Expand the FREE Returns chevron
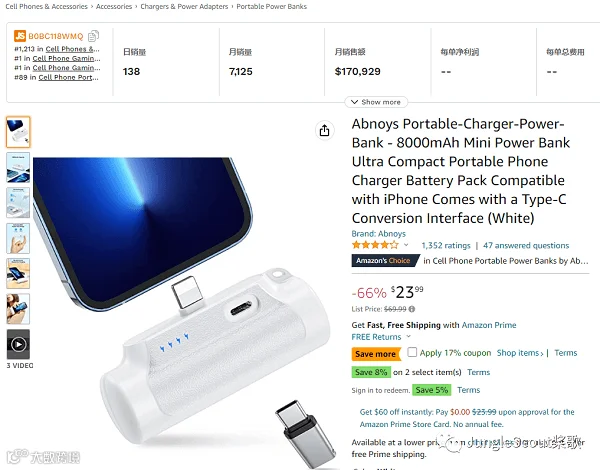The height and width of the screenshot is (470, 600). [x=408, y=336]
